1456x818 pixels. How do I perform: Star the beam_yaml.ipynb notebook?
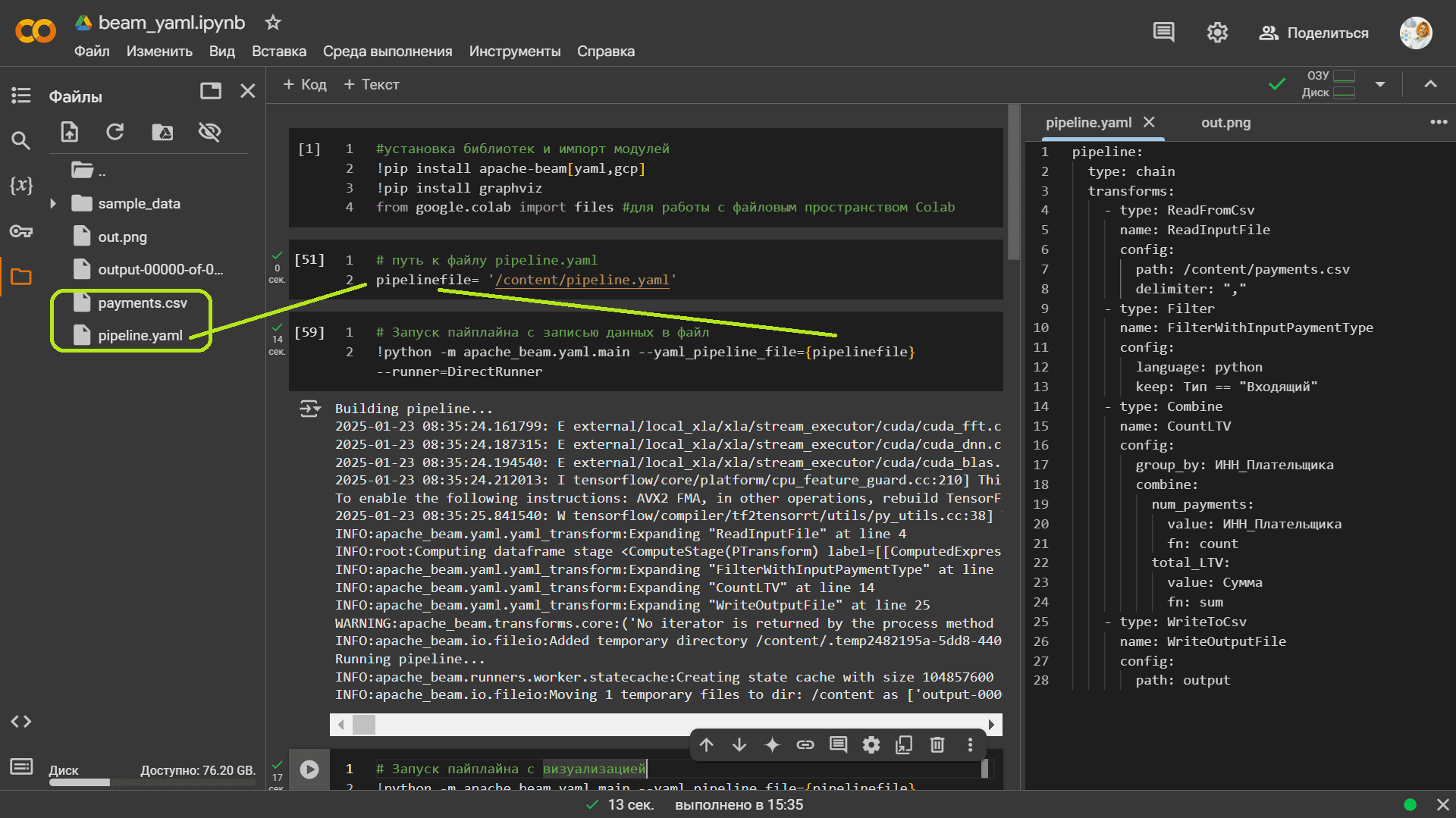tap(273, 23)
